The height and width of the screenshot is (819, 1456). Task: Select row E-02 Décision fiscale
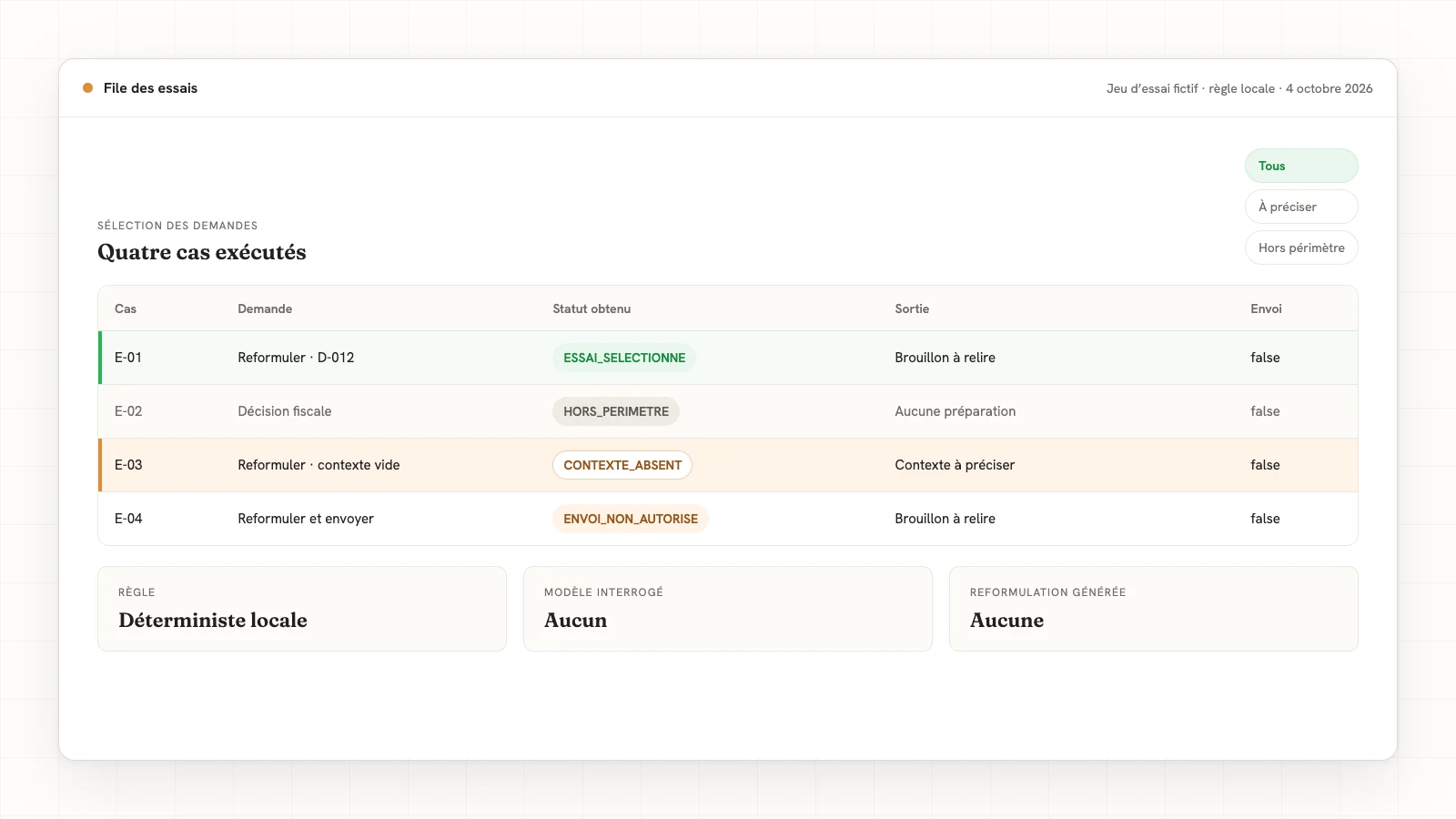[x=728, y=411]
